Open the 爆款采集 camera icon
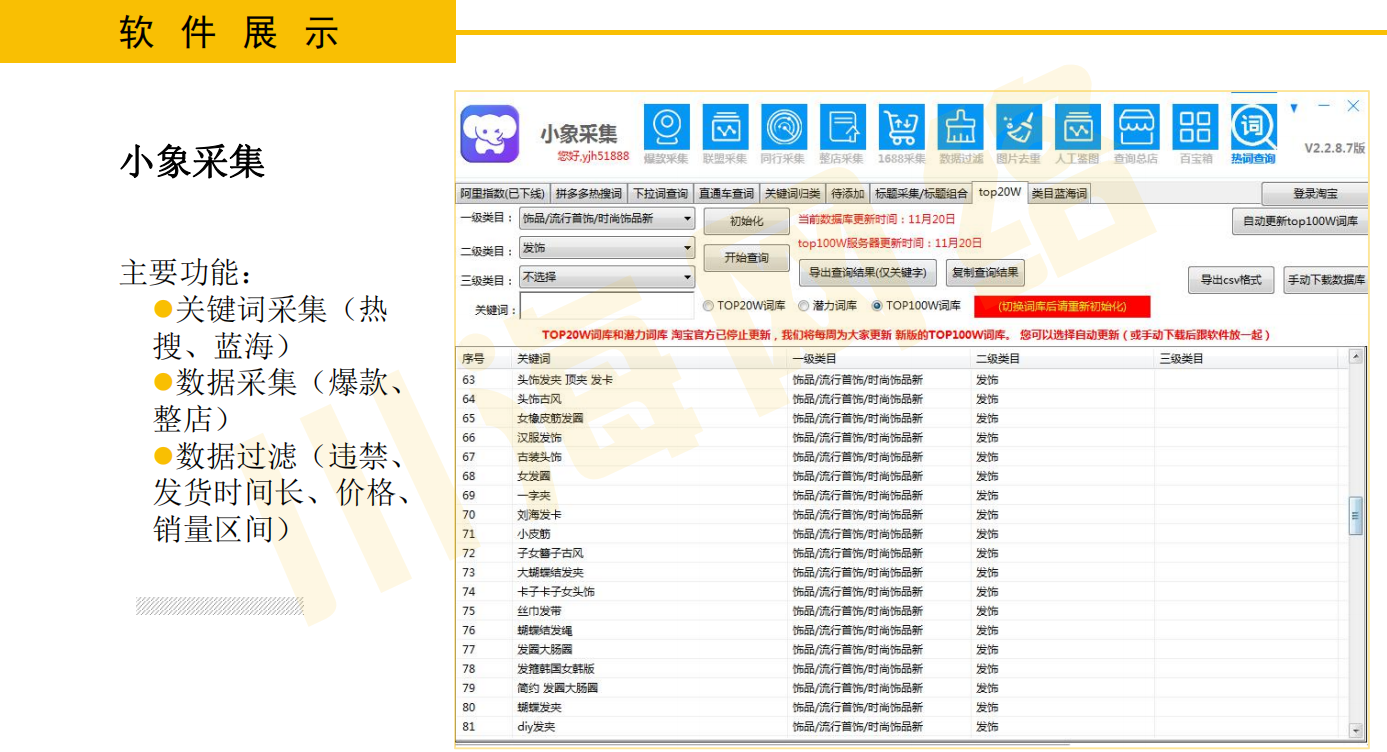Image resolution: width=1387 pixels, height=752 pixels. 665,128
